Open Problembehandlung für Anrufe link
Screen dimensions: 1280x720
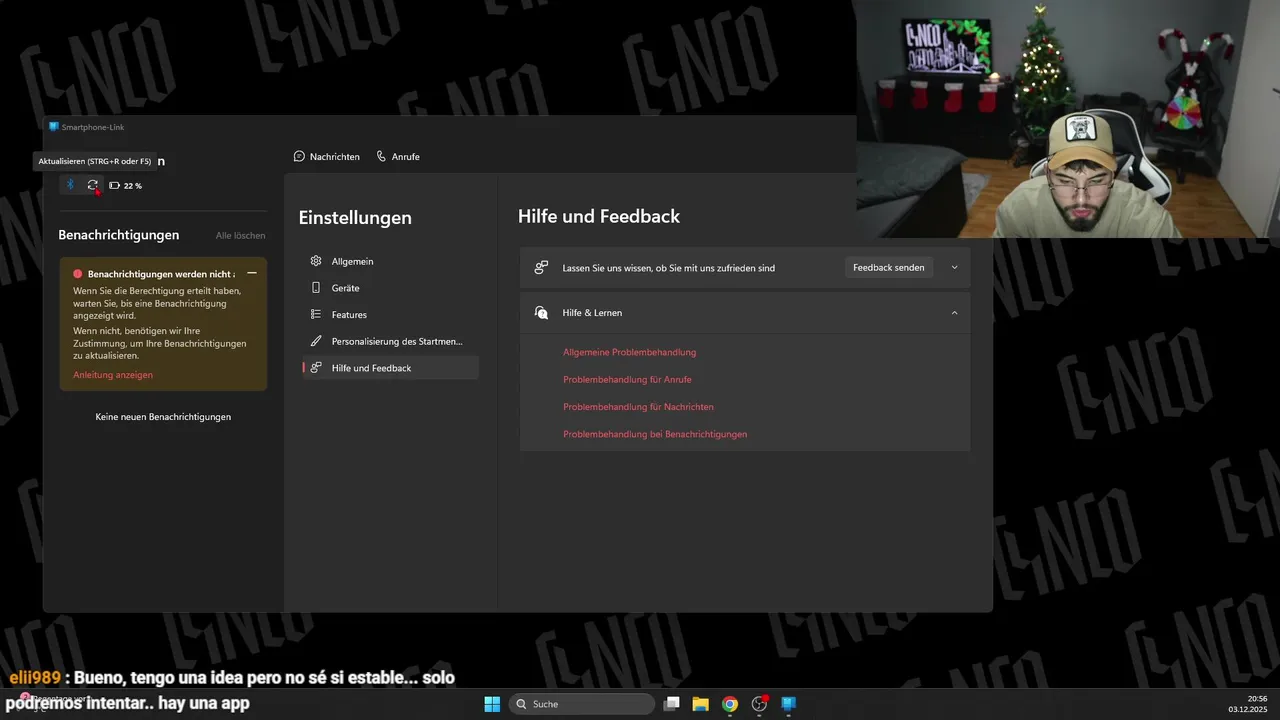(x=627, y=380)
